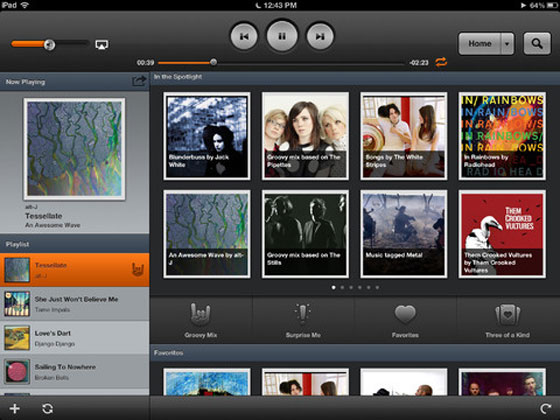Image resolution: width=560 pixels, height=420 pixels.
Task: Adjust the orange volume slider
Action: 50,44
